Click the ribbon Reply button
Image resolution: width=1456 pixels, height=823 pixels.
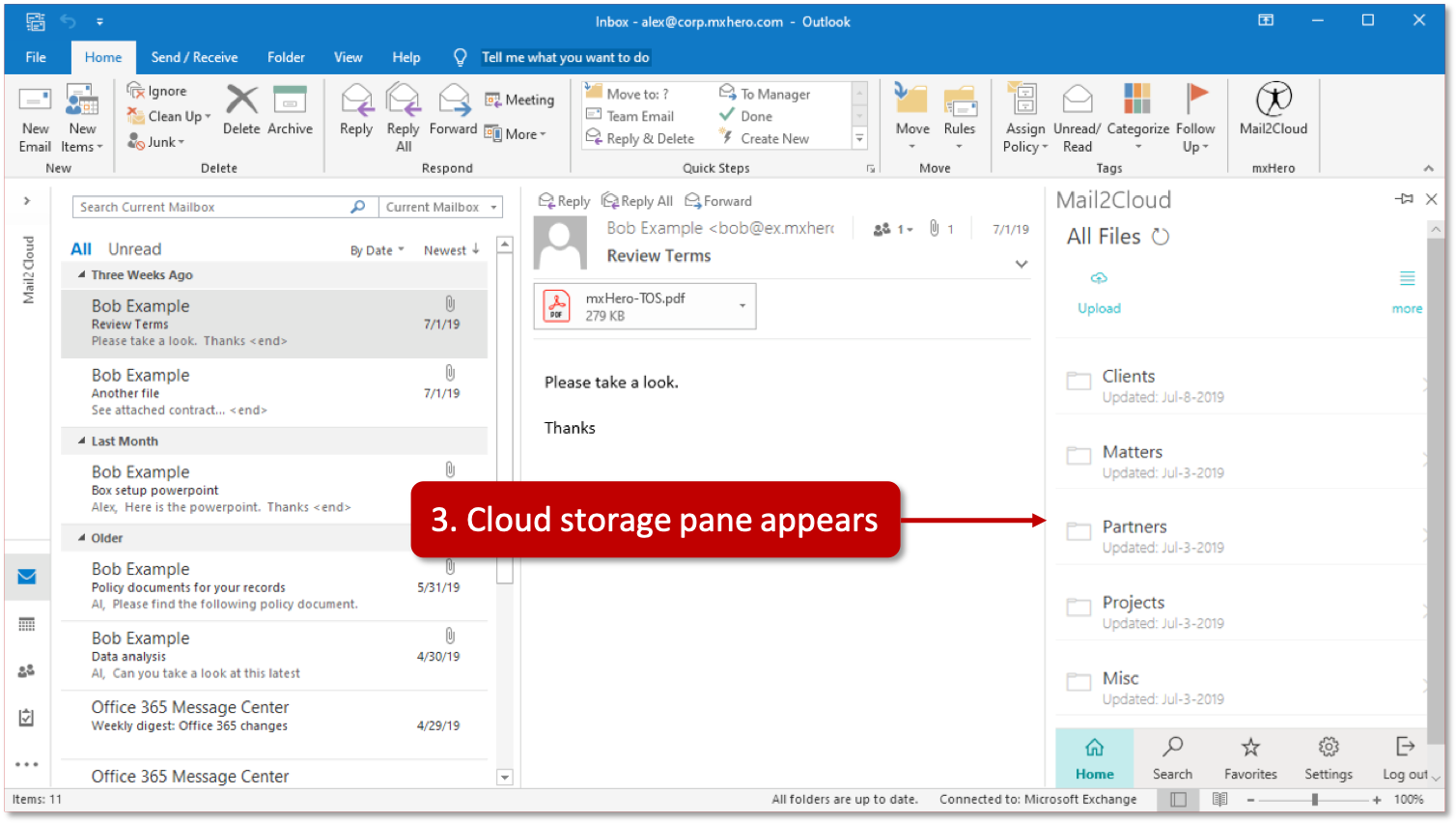pyautogui.click(x=356, y=110)
